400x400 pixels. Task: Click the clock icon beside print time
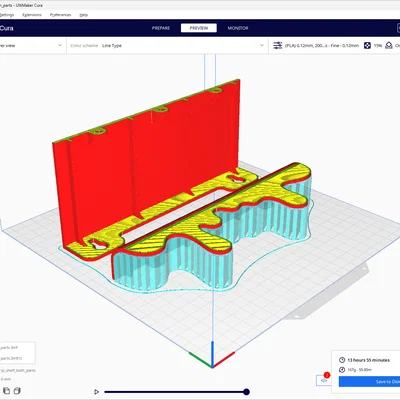click(342, 360)
